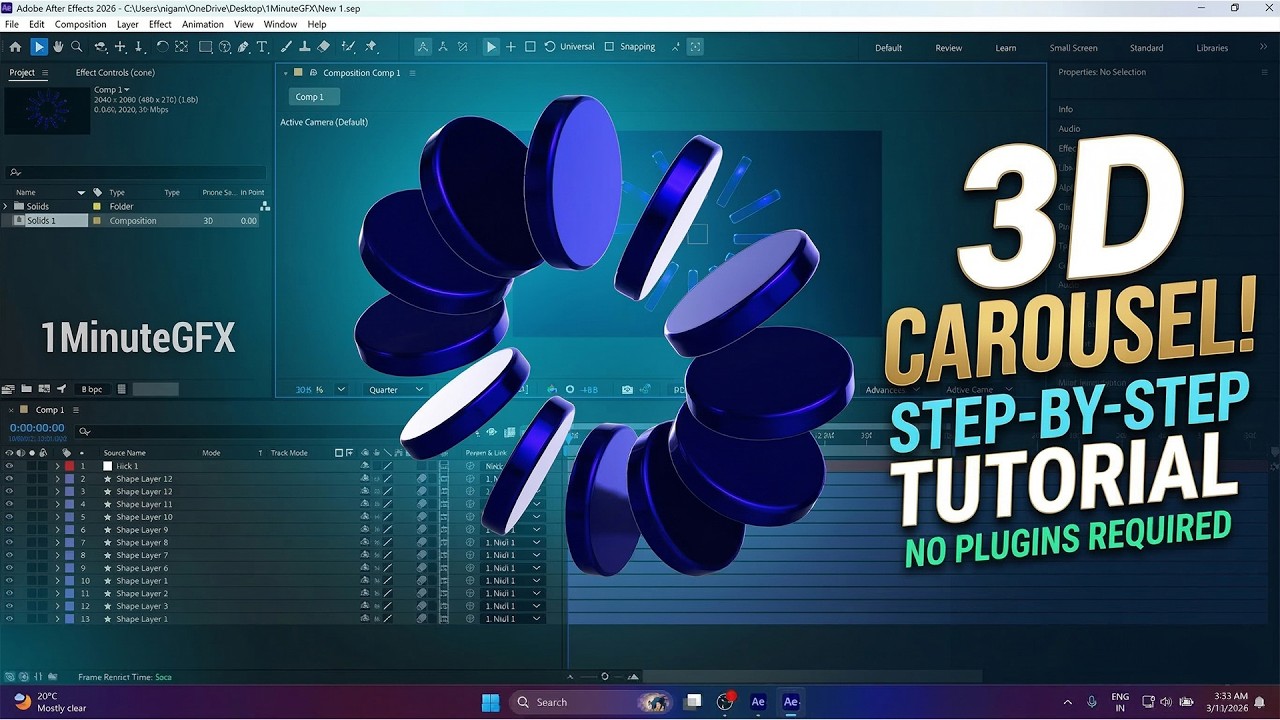Viewport: 1280px width, 720px height.
Task: Toggle visibility of Shape Layer 8
Action: click(9, 543)
